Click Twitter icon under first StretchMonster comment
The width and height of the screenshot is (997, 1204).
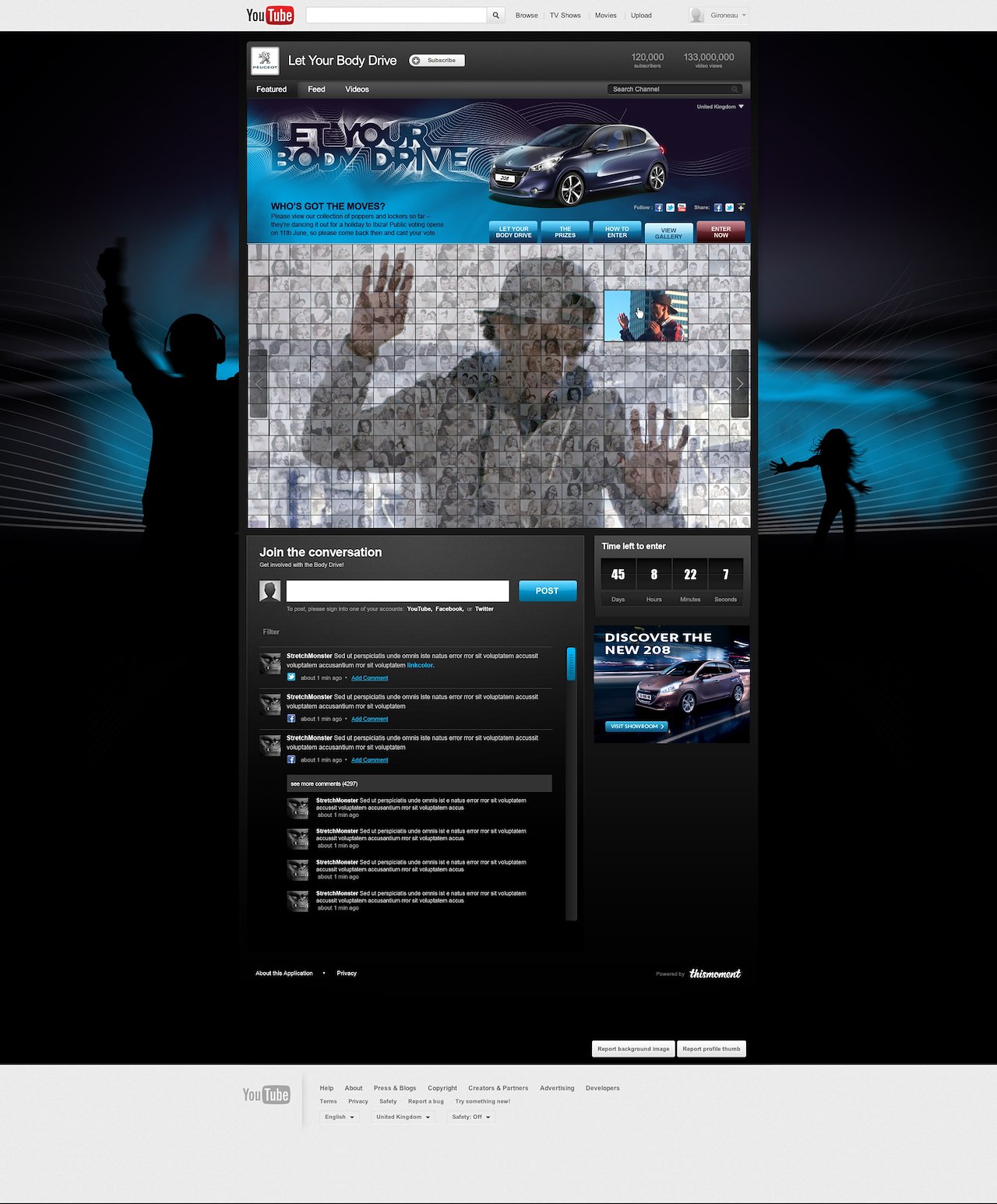(x=291, y=678)
